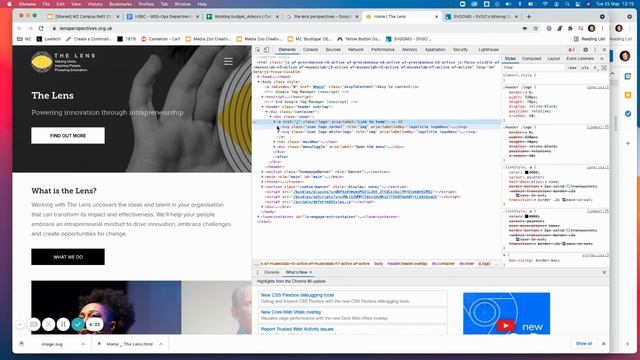Open the Lighthouse tab in DevTools
This screenshot has width=640, height=360.
tap(488, 50)
